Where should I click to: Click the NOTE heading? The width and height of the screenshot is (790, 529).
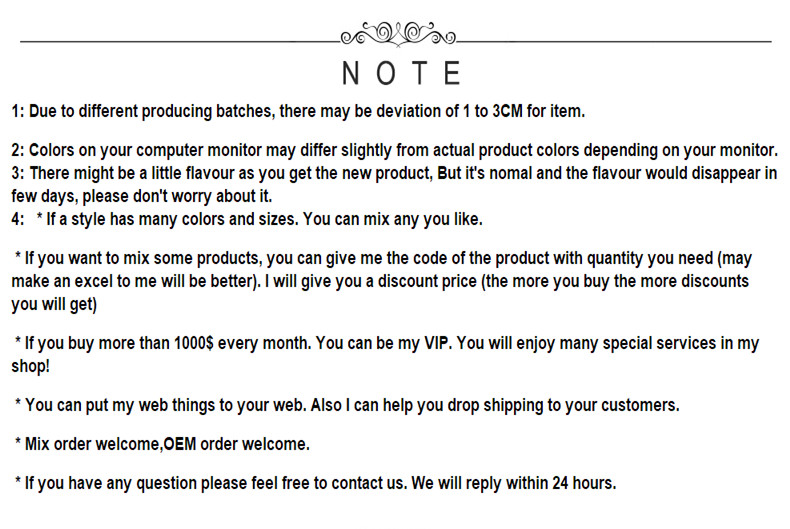pos(401,74)
